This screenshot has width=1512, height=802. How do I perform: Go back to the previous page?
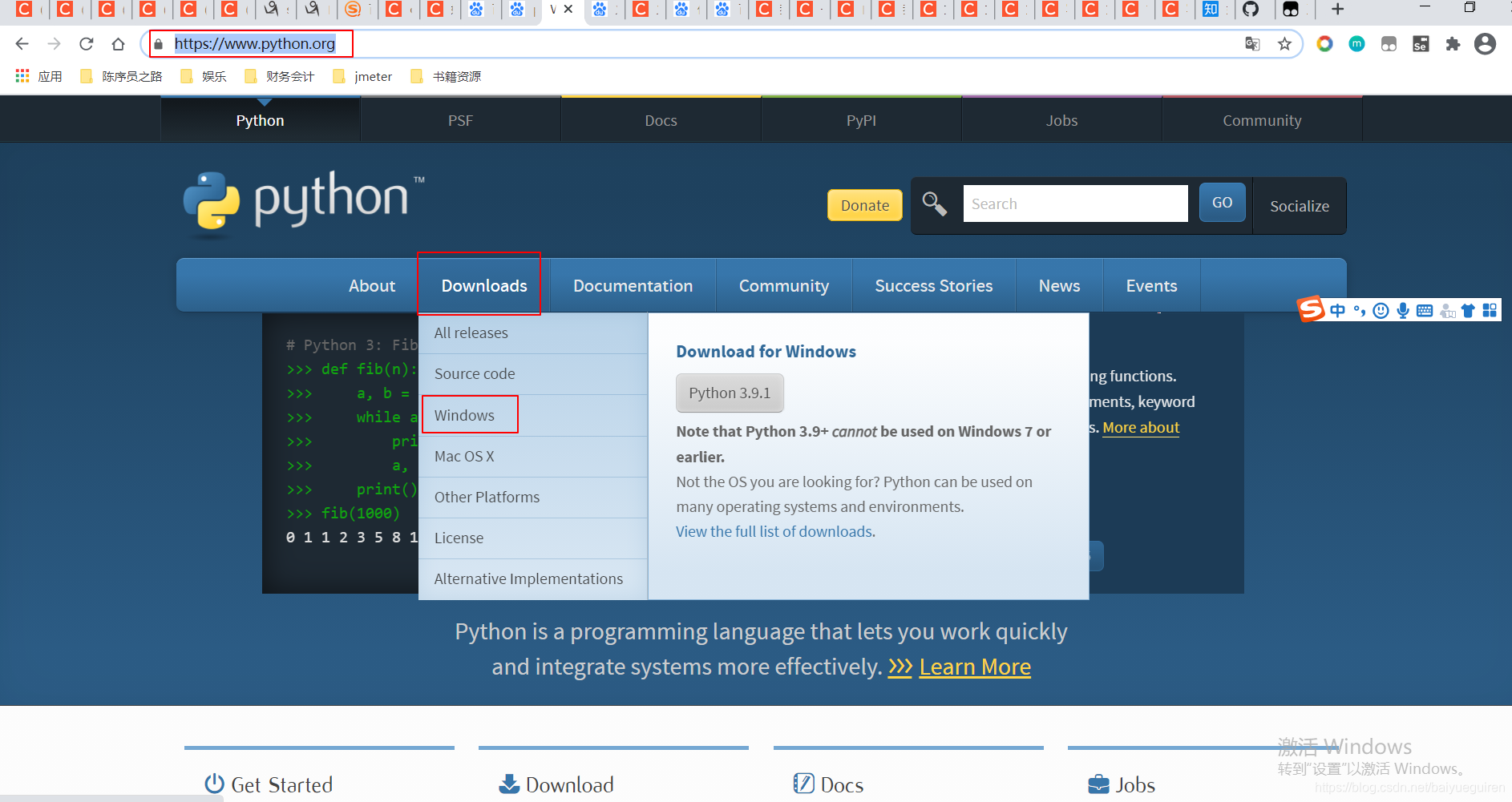coord(22,44)
